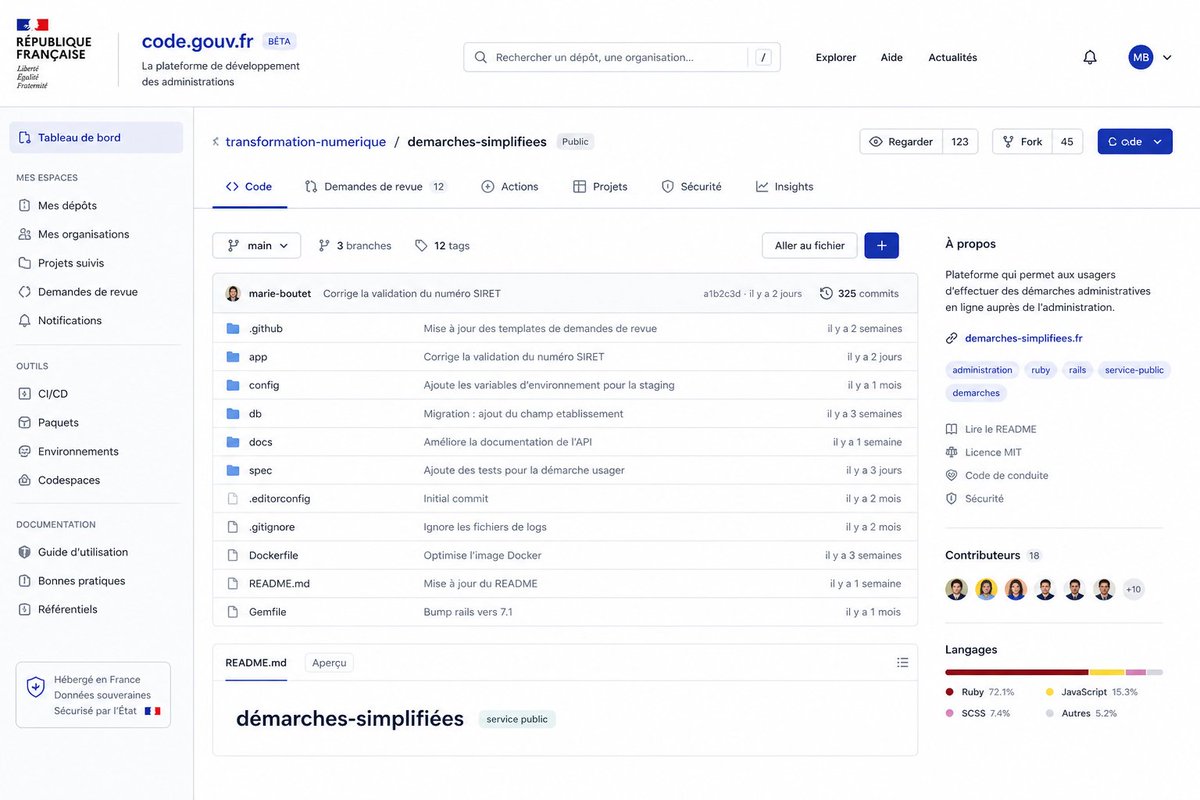Open the blue Code dropdown button
Viewport: 1200px width, 800px height.
(1135, 142)
